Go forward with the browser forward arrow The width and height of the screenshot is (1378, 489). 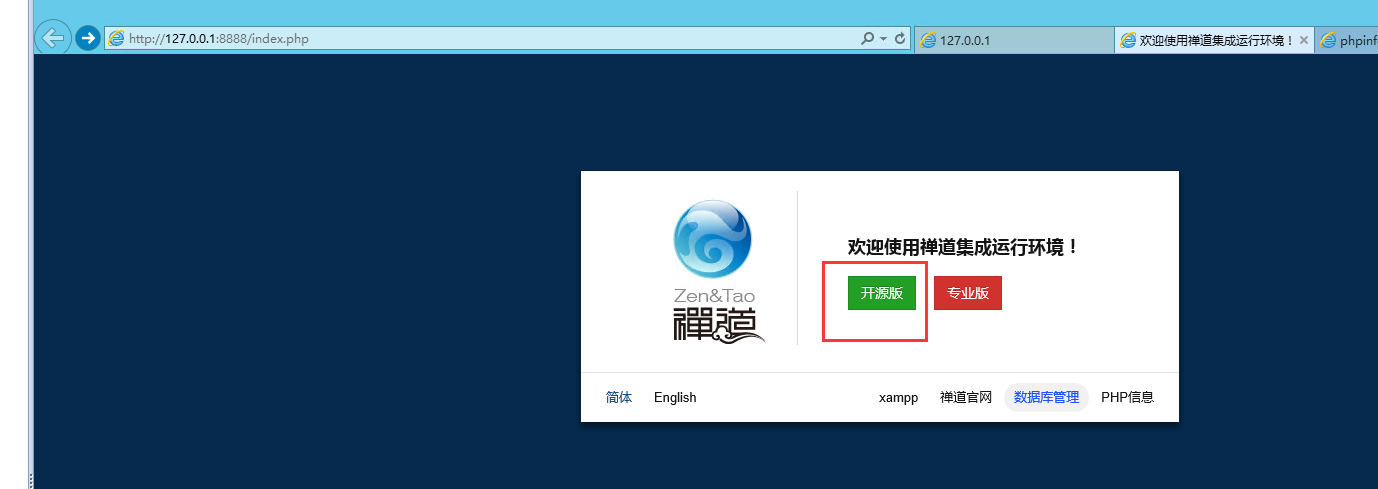click(88, 39)
